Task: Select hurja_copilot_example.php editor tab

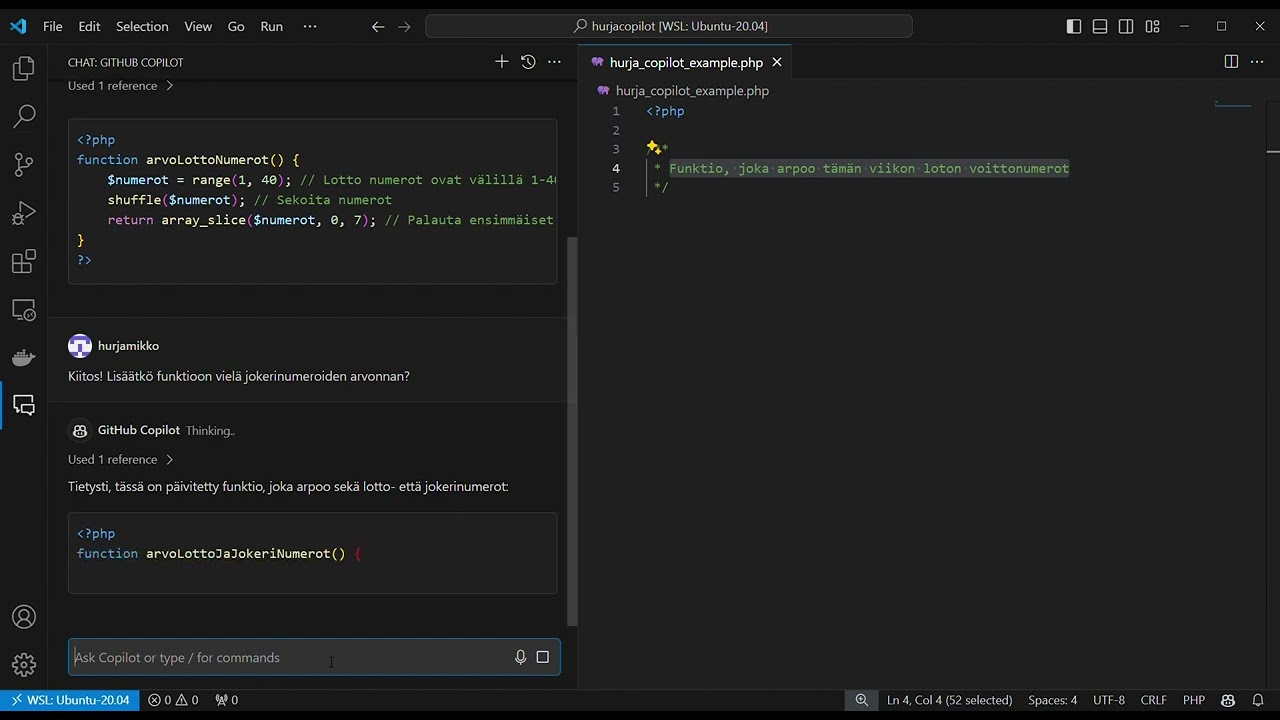Action: (686, 62)
